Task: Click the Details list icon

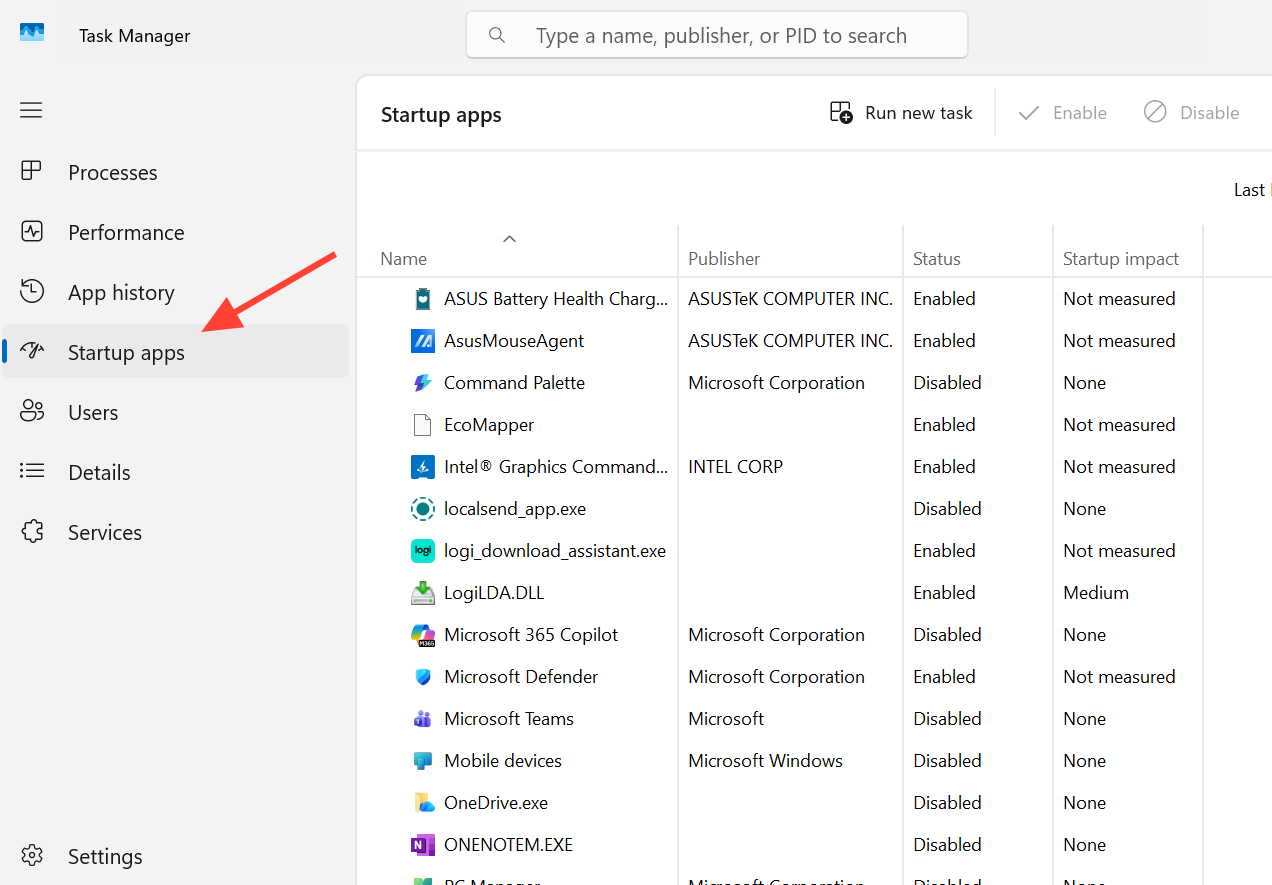Action: tap(32, 471)
